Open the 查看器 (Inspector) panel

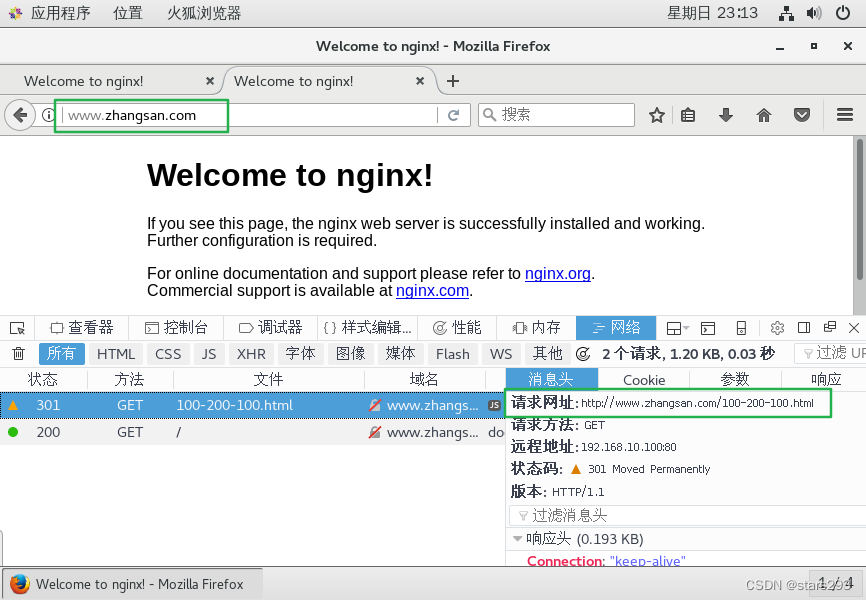[x=82, y=327]
